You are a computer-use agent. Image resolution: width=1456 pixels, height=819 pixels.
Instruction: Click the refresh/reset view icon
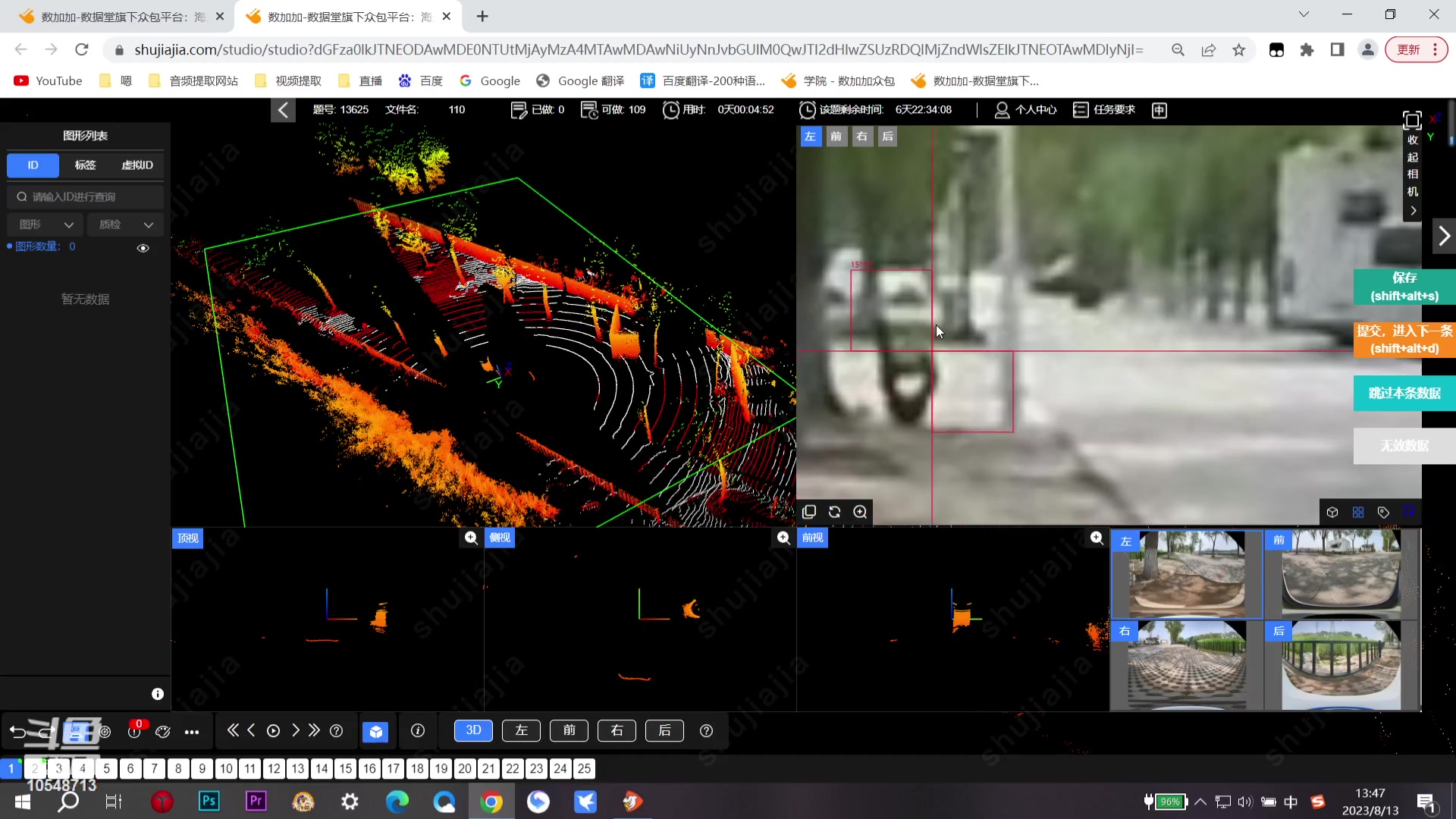click(836, 512)
